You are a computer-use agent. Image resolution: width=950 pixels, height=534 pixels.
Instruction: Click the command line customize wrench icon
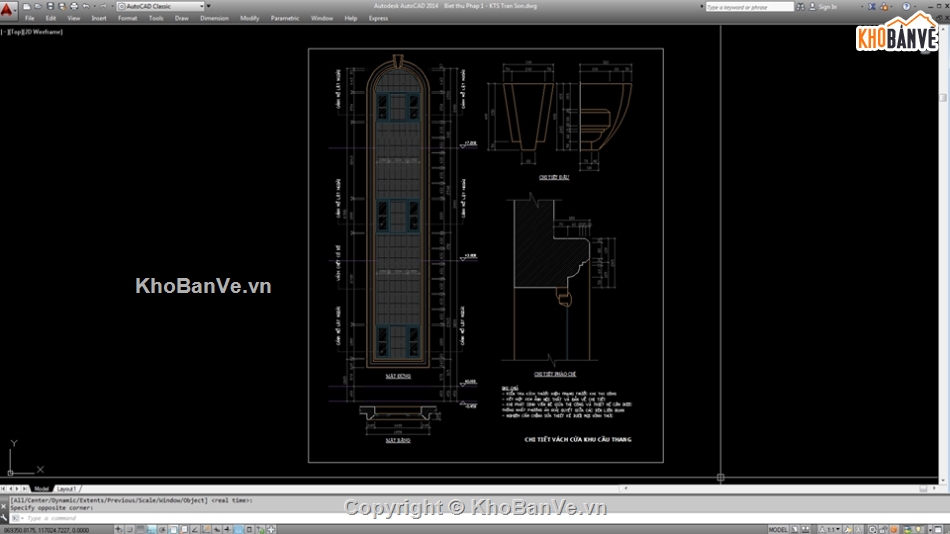pyautogui.click(x=4, y=517)
